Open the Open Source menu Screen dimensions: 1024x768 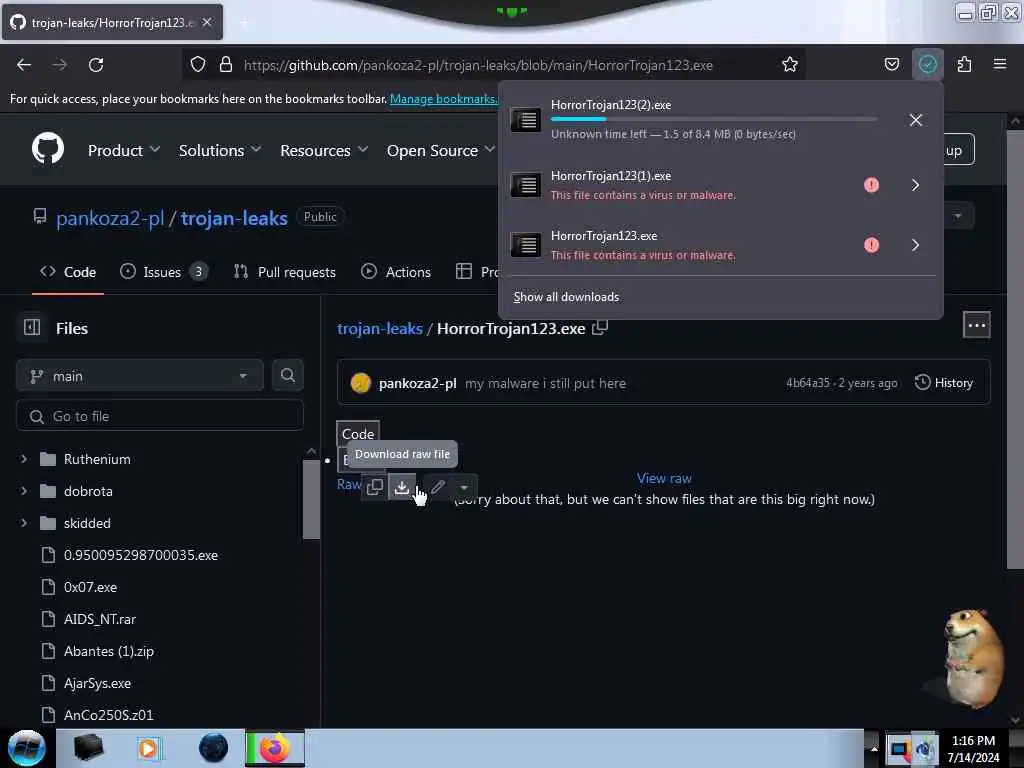(x=441, y=150)
